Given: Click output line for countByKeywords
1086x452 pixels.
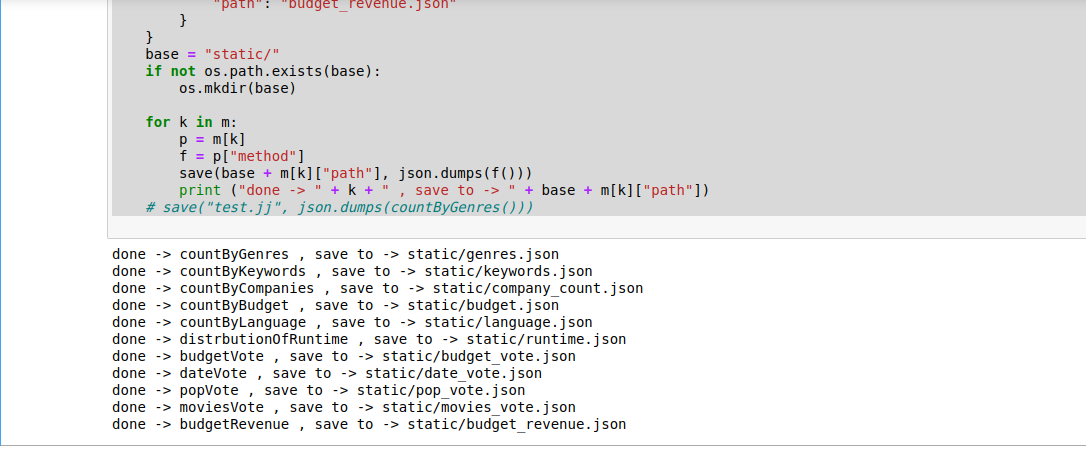Looking at the screenshot, I should click(352, 271).
